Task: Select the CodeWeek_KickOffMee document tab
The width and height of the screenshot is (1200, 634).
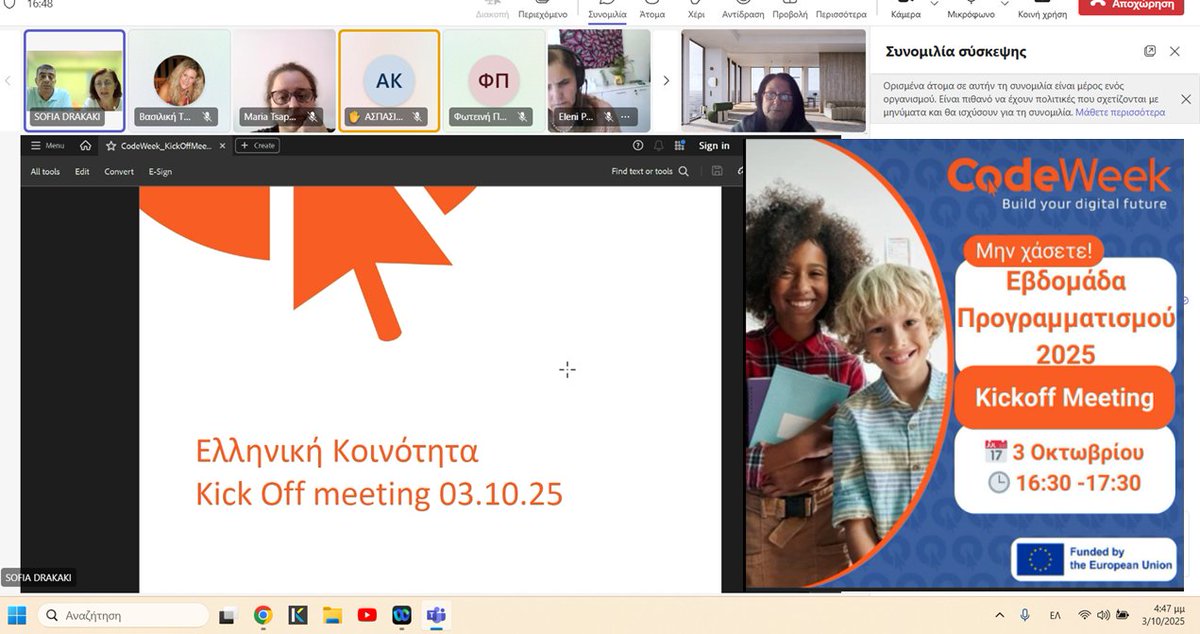Action: coord(166,145)
